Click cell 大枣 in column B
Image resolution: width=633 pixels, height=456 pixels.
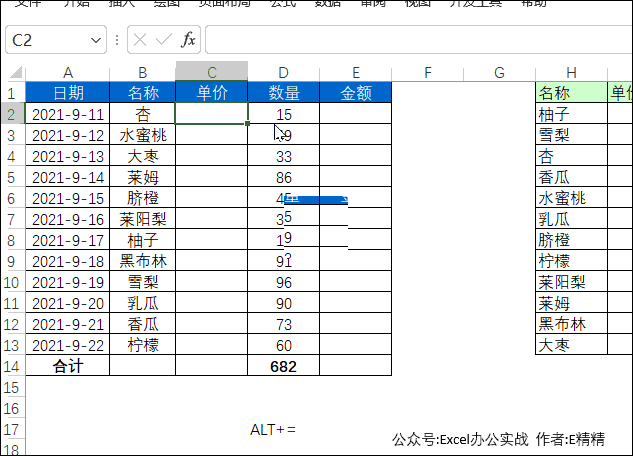click(143, 156)
